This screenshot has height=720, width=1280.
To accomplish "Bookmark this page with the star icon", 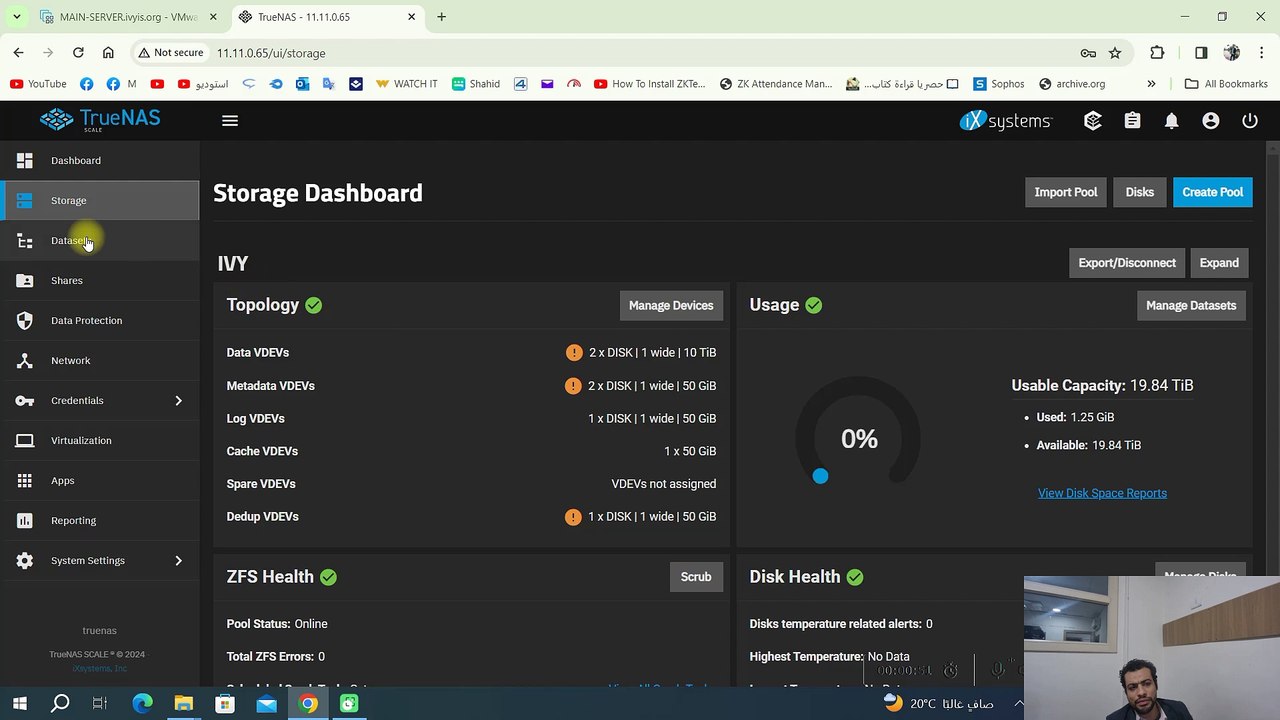I will pos(1115,53).
